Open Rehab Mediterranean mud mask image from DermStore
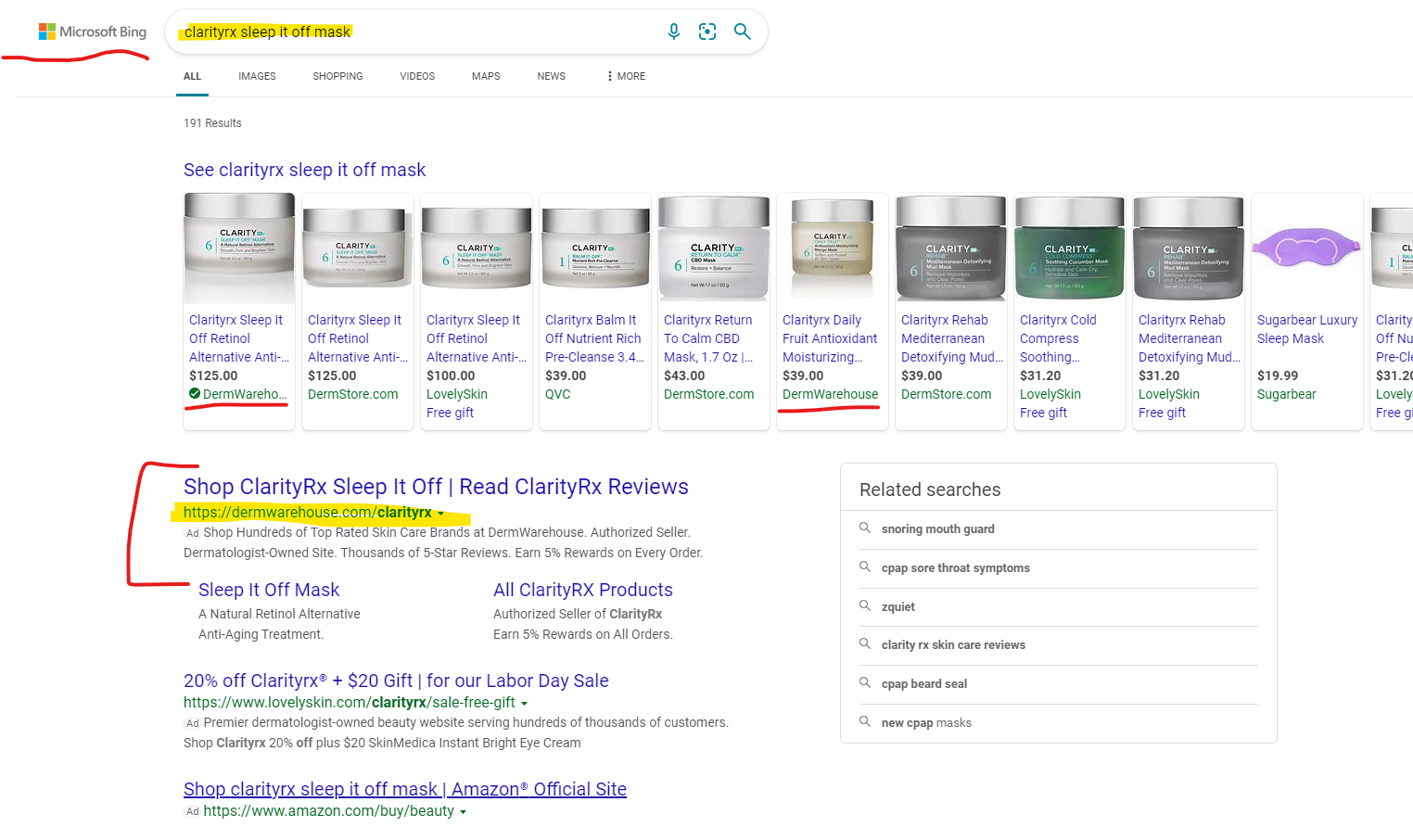The image size is (1413, 840). (x=951, y=248)
